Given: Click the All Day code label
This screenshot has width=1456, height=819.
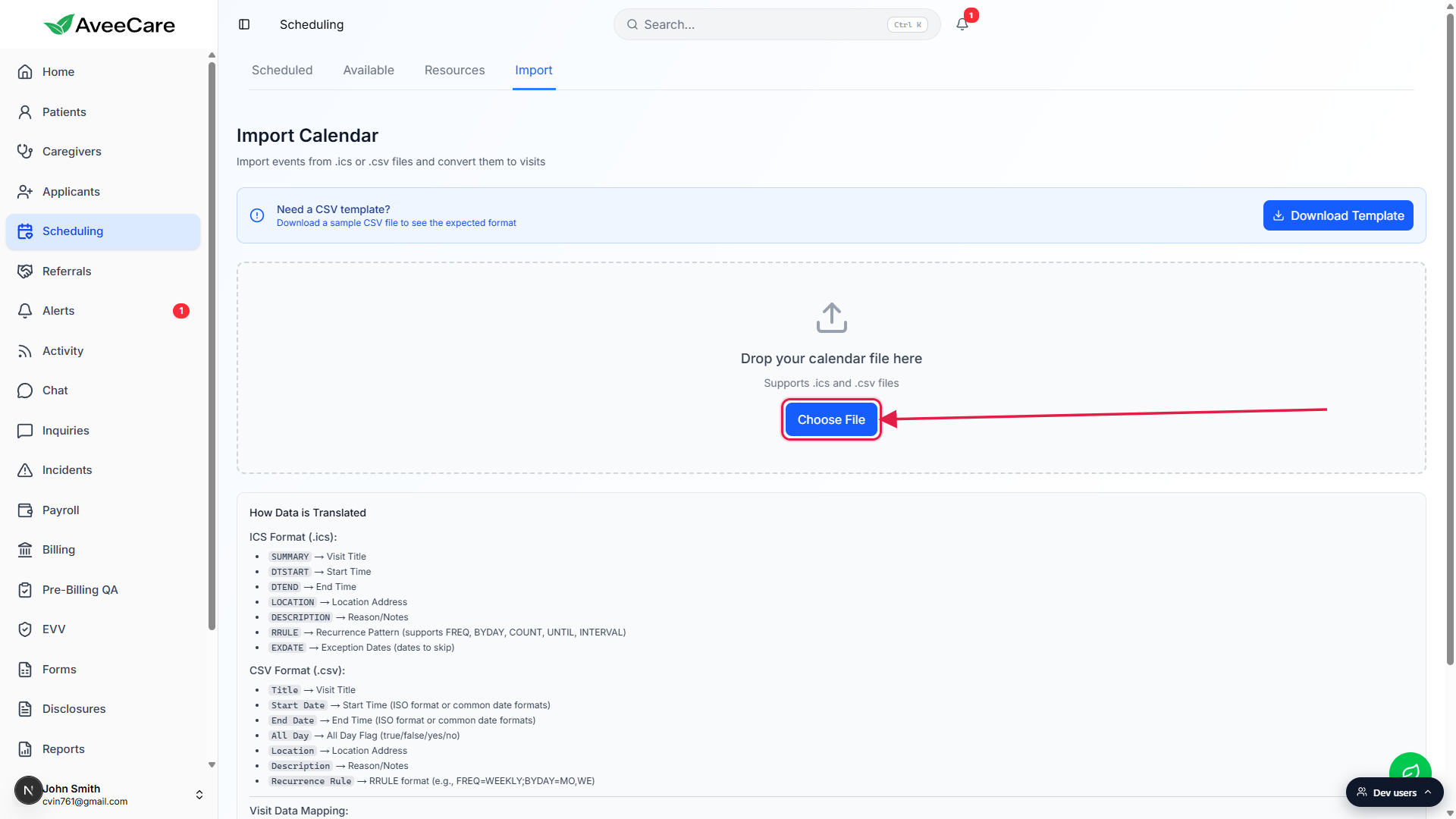Looking at the screenshot, I should (290, 736).
